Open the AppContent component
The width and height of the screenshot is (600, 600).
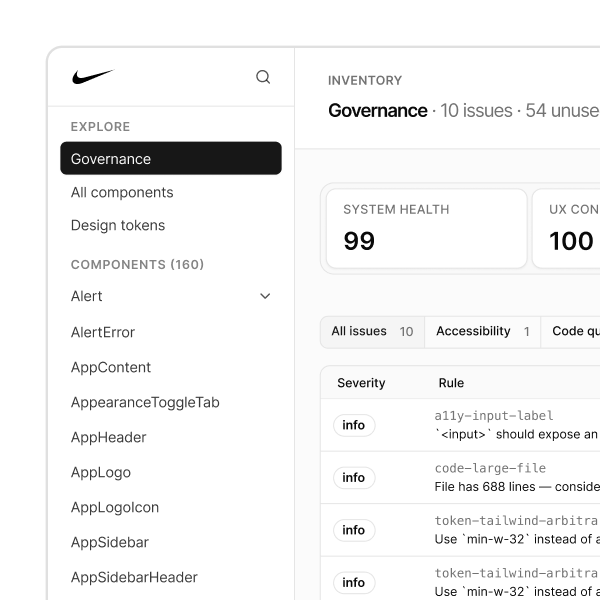tap(111, 367)
